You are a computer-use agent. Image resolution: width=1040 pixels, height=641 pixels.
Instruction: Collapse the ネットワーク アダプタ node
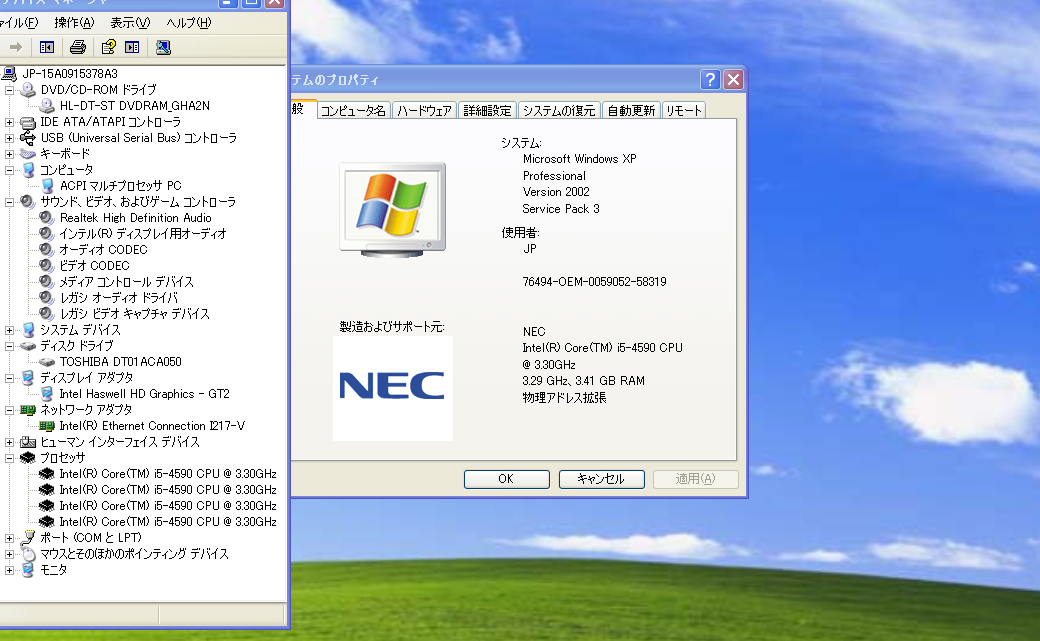9,410
